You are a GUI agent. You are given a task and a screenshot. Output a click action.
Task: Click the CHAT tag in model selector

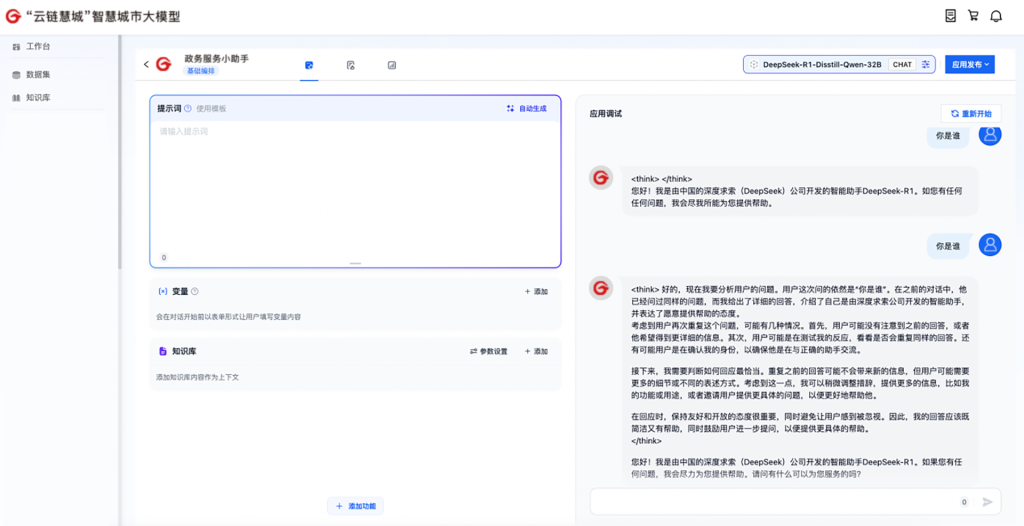[x=902, y=65]
